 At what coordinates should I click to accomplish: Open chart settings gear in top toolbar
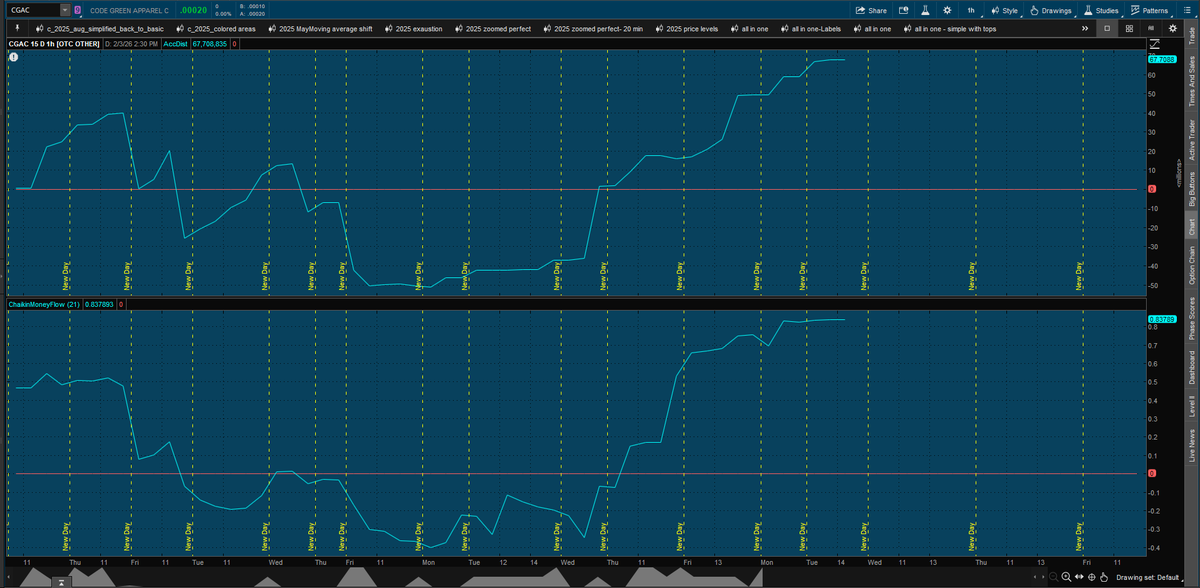pyautogui.click(x=947, y=10)
